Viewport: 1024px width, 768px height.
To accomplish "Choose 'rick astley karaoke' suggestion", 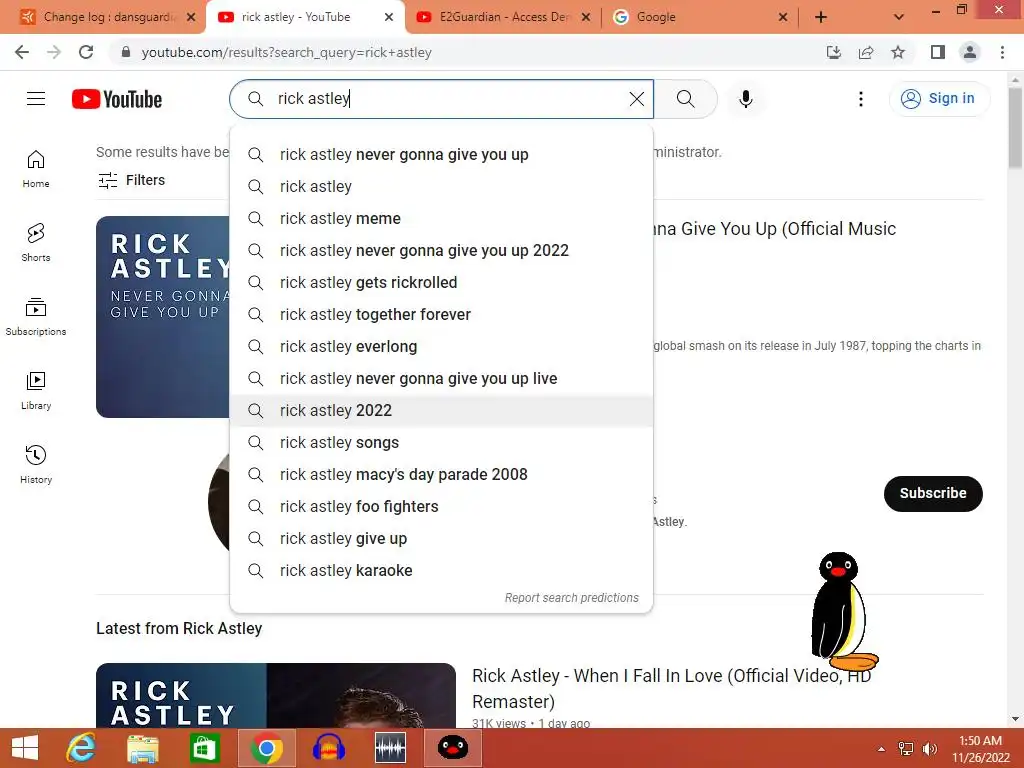I will [441, 571].
